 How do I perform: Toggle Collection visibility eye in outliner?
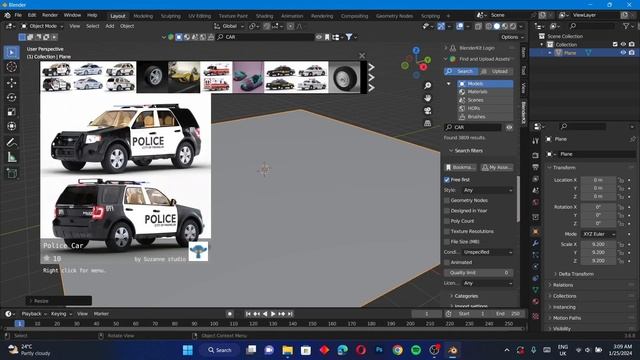623,44
